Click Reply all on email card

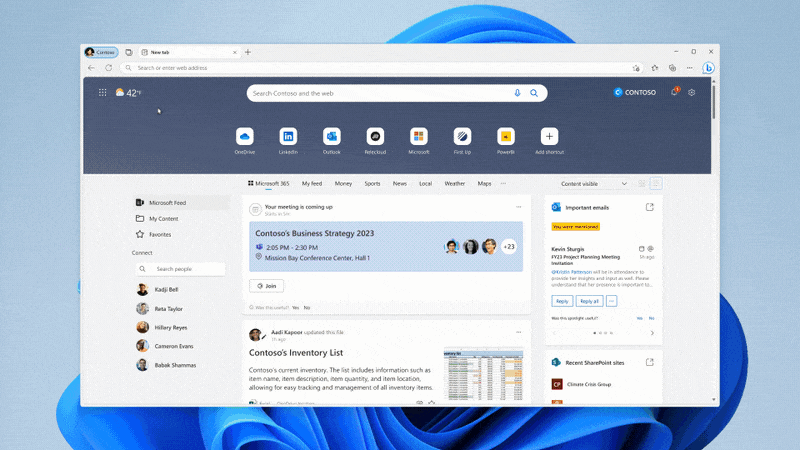point(589,301)
